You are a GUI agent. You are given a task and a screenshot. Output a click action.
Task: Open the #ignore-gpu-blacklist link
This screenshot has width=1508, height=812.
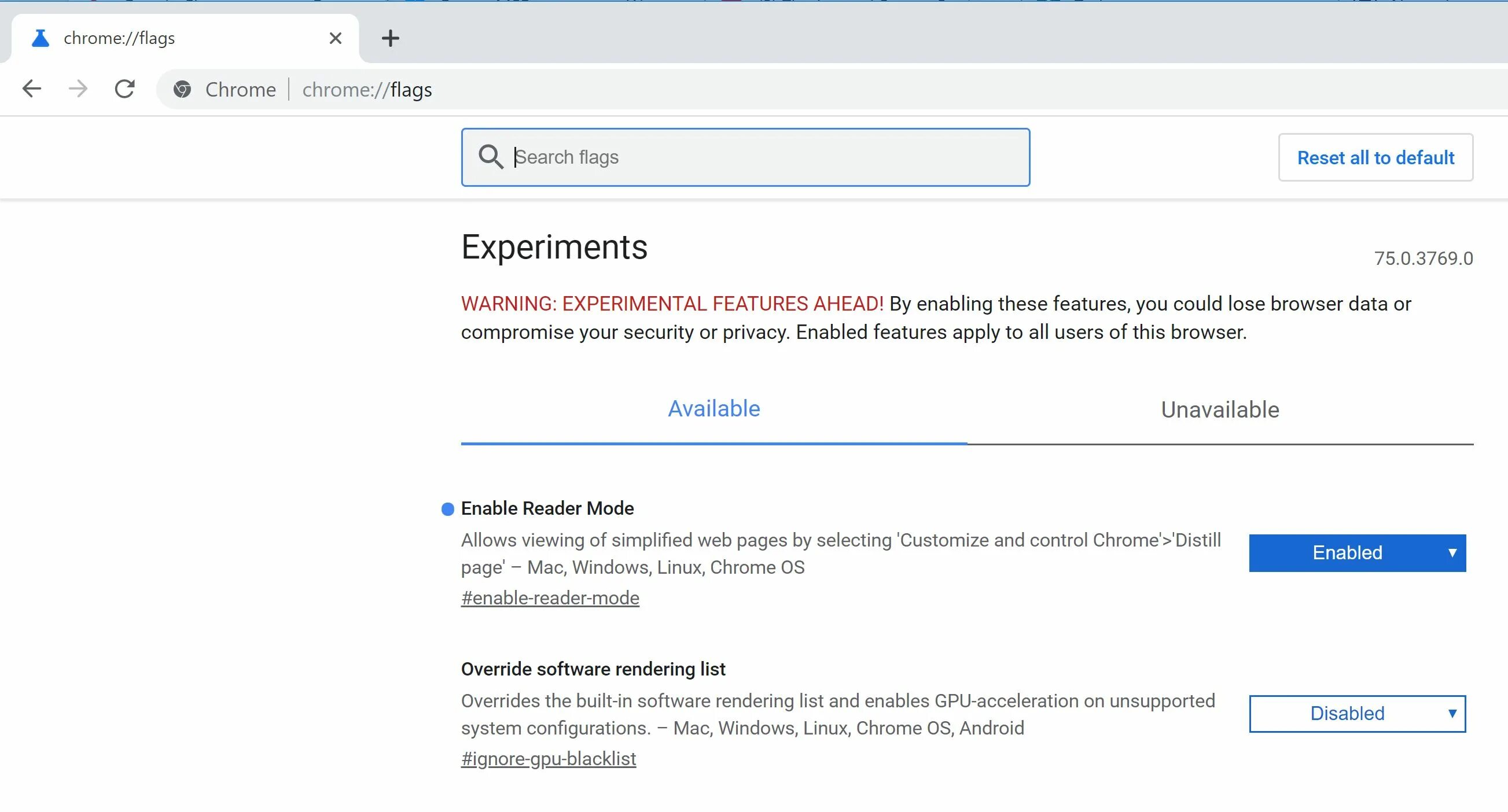point(548,759)
